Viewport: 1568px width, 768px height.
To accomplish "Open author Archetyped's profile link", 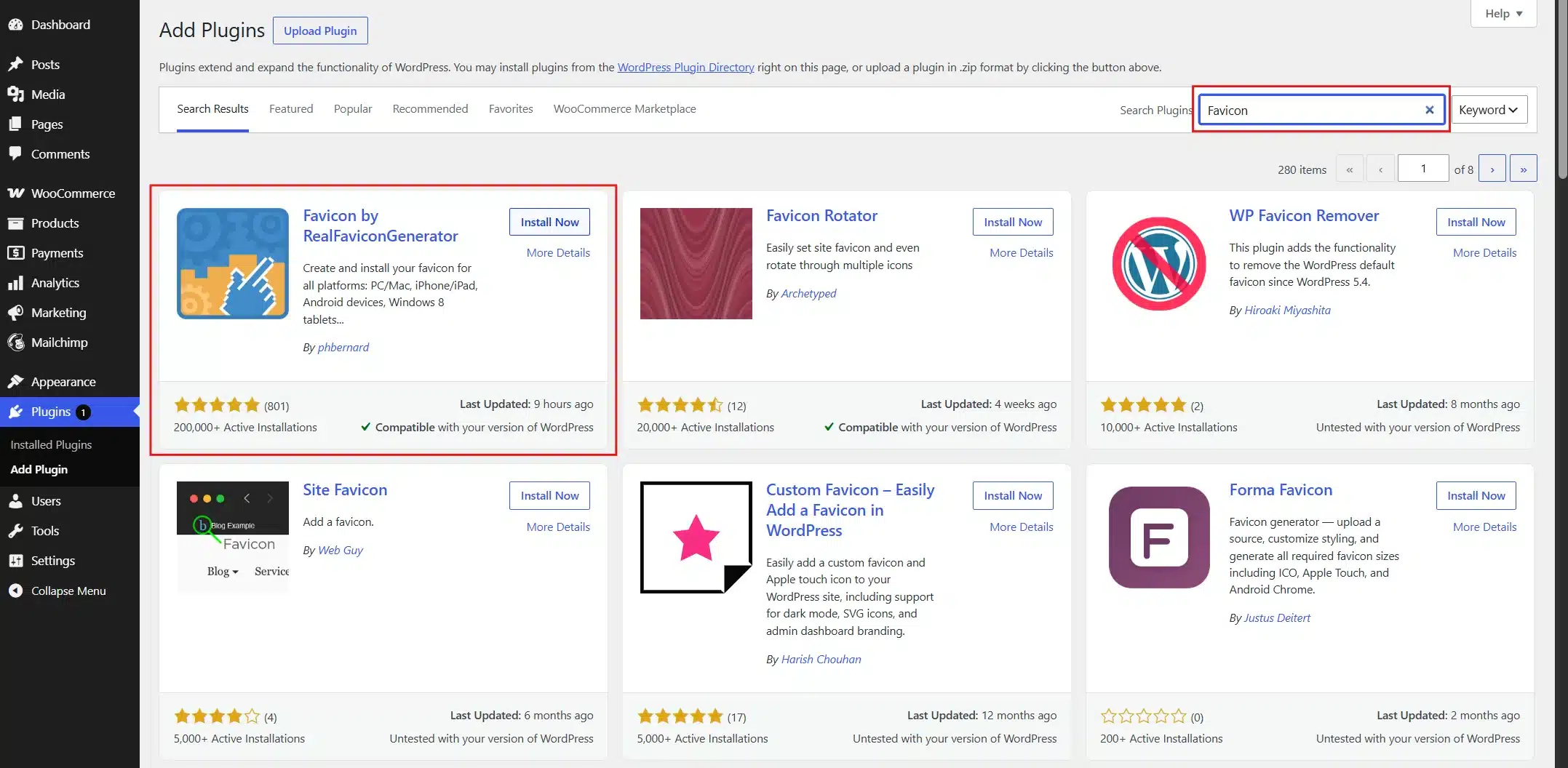I will 808,293.
